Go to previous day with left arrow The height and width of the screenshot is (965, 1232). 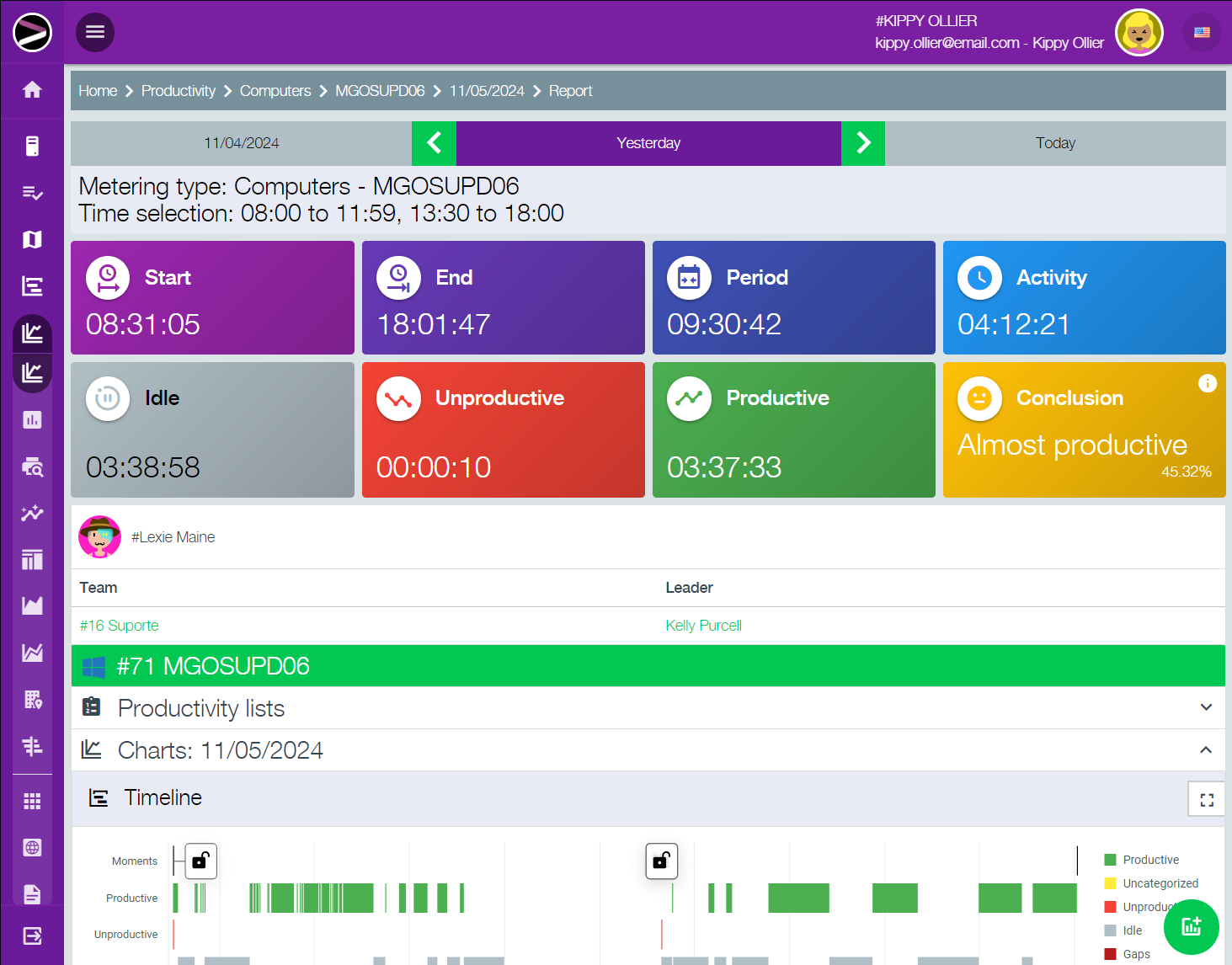point(434,143)
